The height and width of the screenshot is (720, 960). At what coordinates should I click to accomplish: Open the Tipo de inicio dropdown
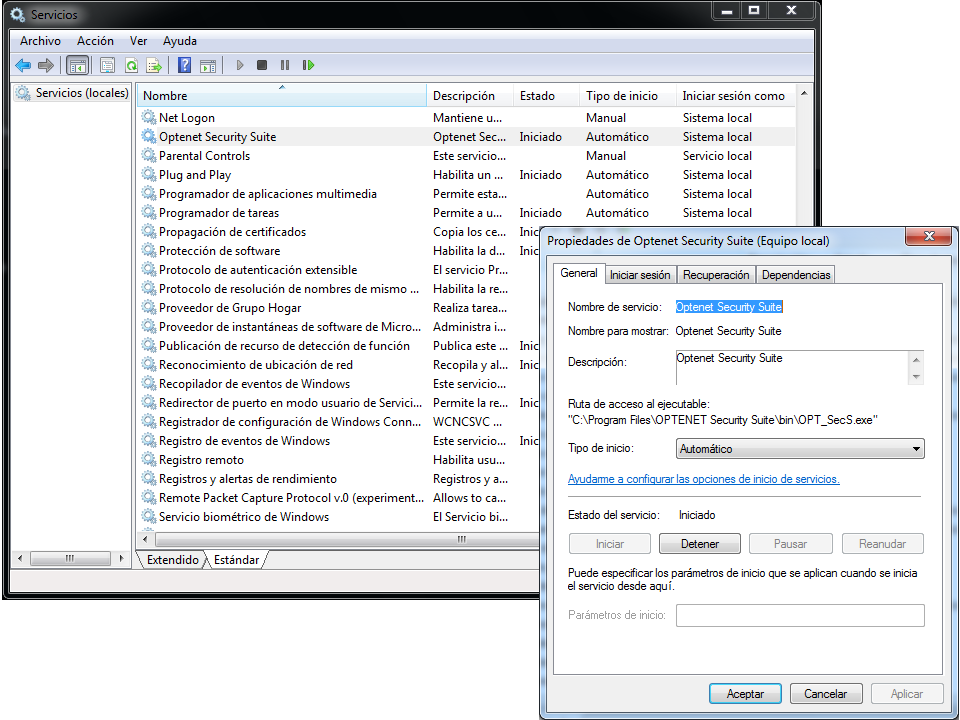pyautogui.click(x=799, y=450)
